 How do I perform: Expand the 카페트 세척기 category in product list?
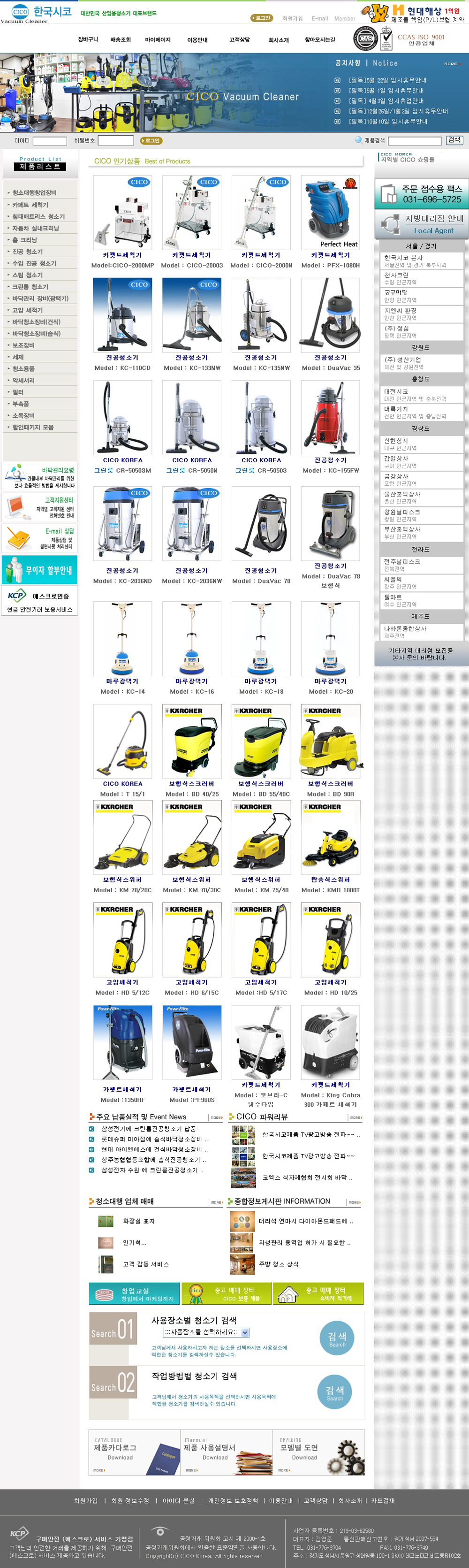click(x=30, y=205)
